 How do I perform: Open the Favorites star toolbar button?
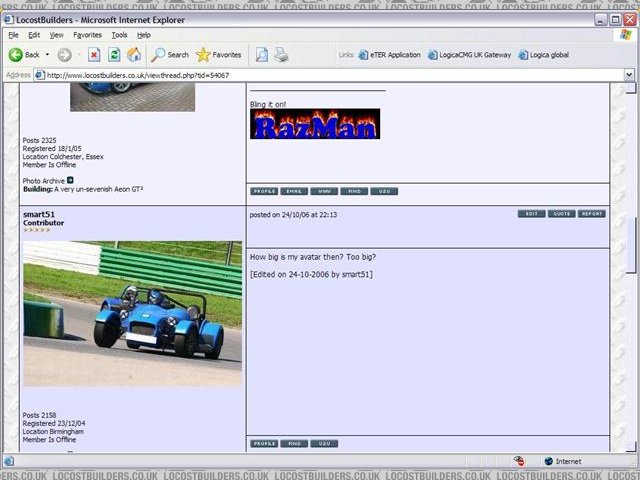(x=219, y=55)
